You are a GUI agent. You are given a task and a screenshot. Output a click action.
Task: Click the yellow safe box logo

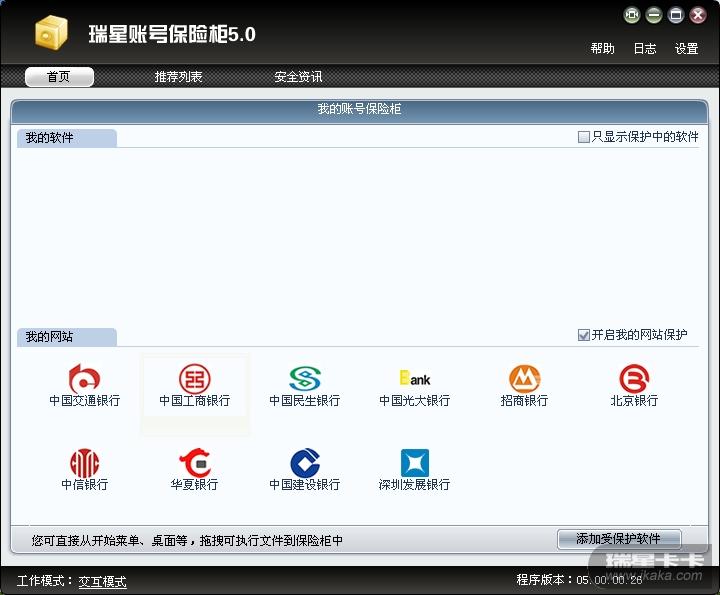51,32
